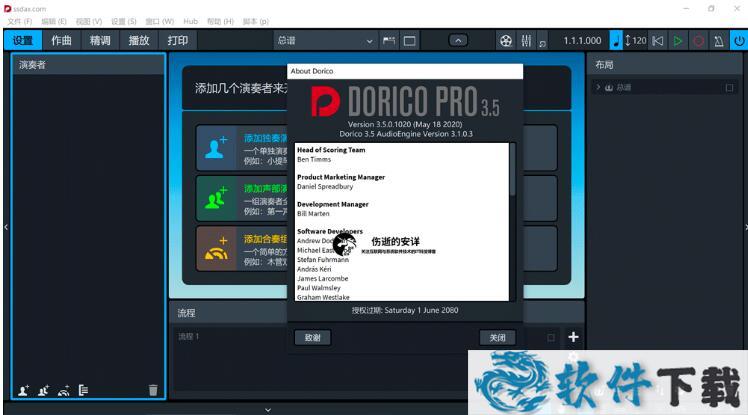Click the 关闭 button in the About dialog

click(497, 338)
